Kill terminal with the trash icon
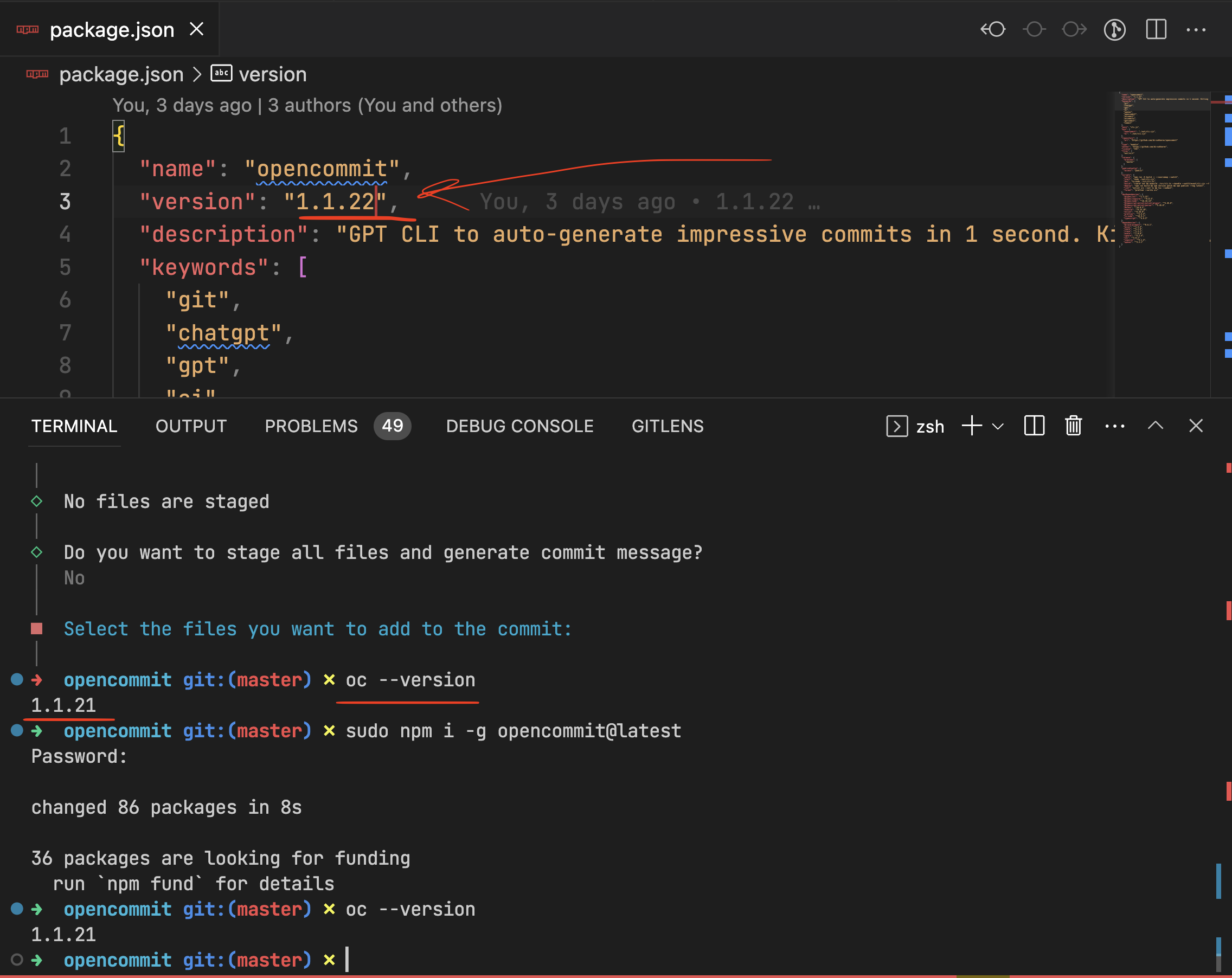This screenshot has height=978, width=1232. [1074, 426]
